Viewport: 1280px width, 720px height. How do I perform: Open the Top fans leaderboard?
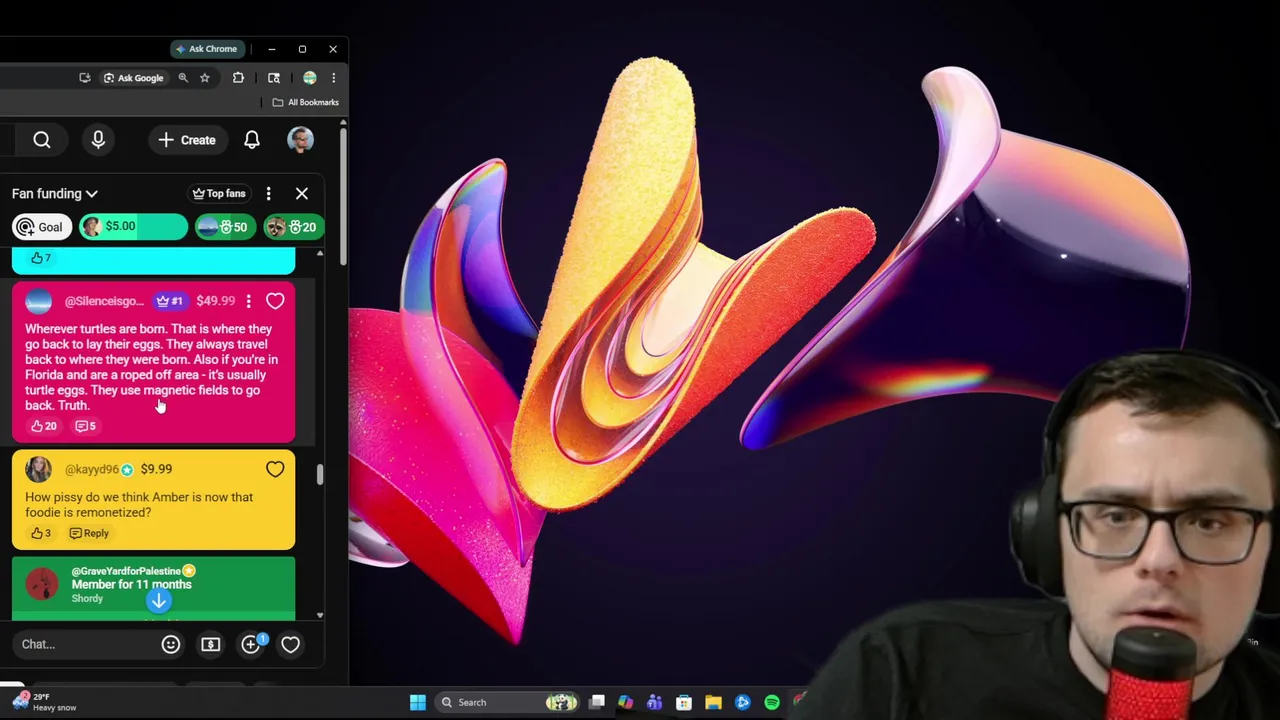[x=219, y=193]
